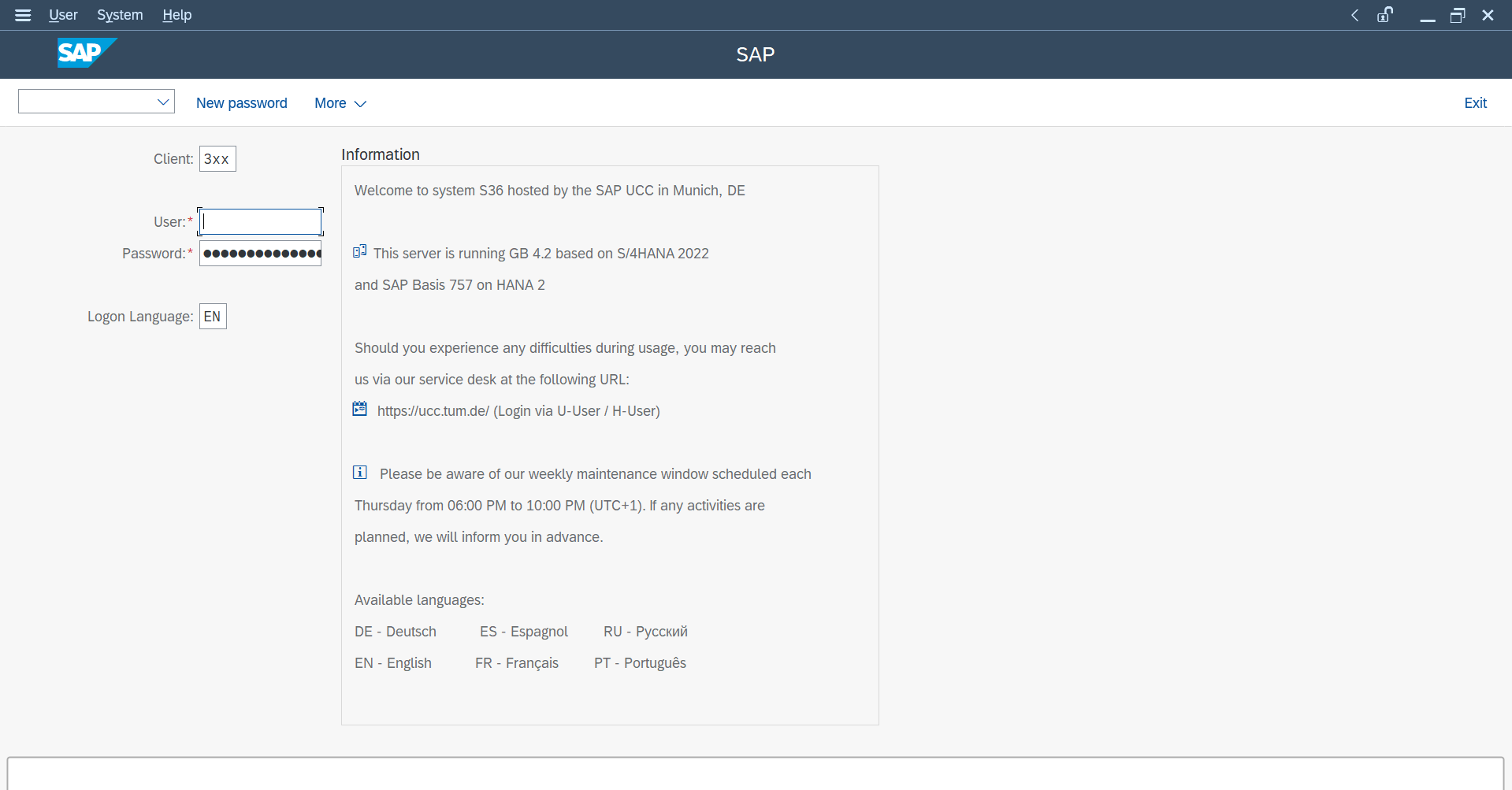Click the Logon Language field
Screen dimensions: 1512x790
[213, 317]
